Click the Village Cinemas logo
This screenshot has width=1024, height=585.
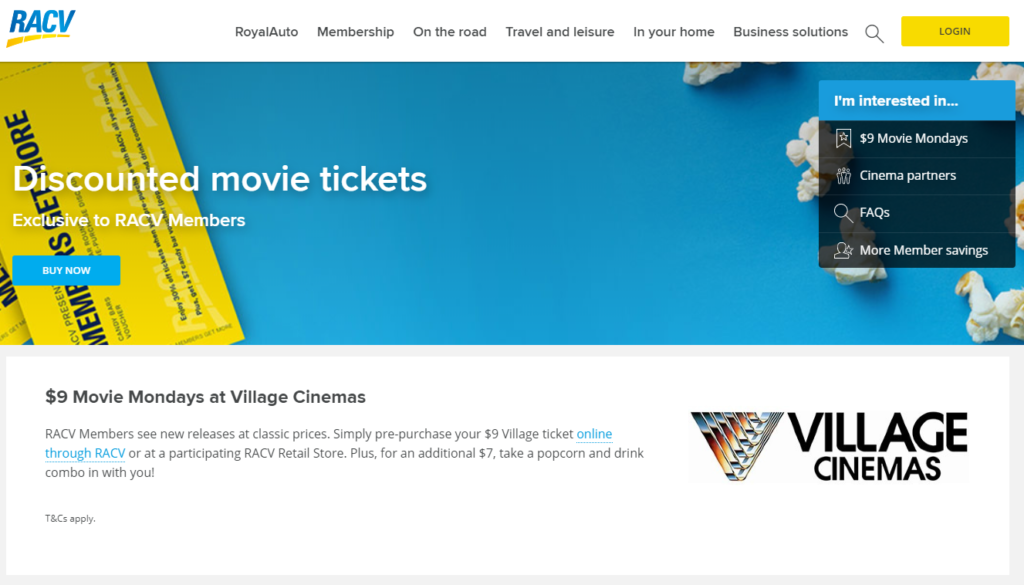[x=828, y=446]
